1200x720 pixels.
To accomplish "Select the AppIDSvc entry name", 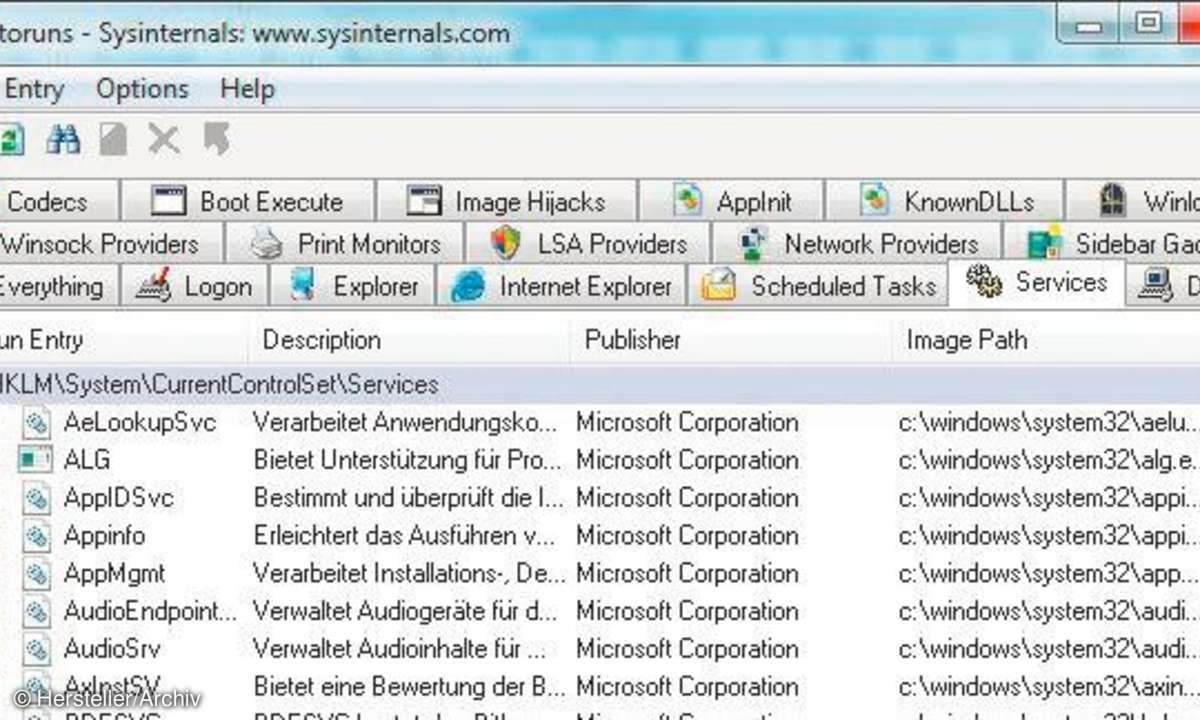I will click(x=119, y=498).
